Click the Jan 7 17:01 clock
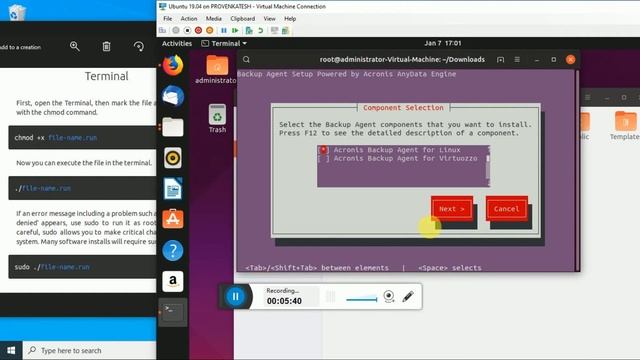 (x=443, y=43)
